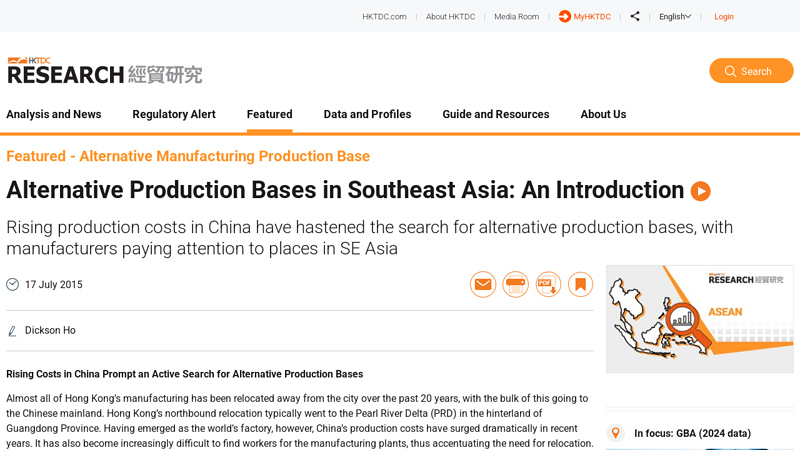Open the HKTDC Research logo homepage
Viewport: 800px width, 450px height.
(105, 71)
